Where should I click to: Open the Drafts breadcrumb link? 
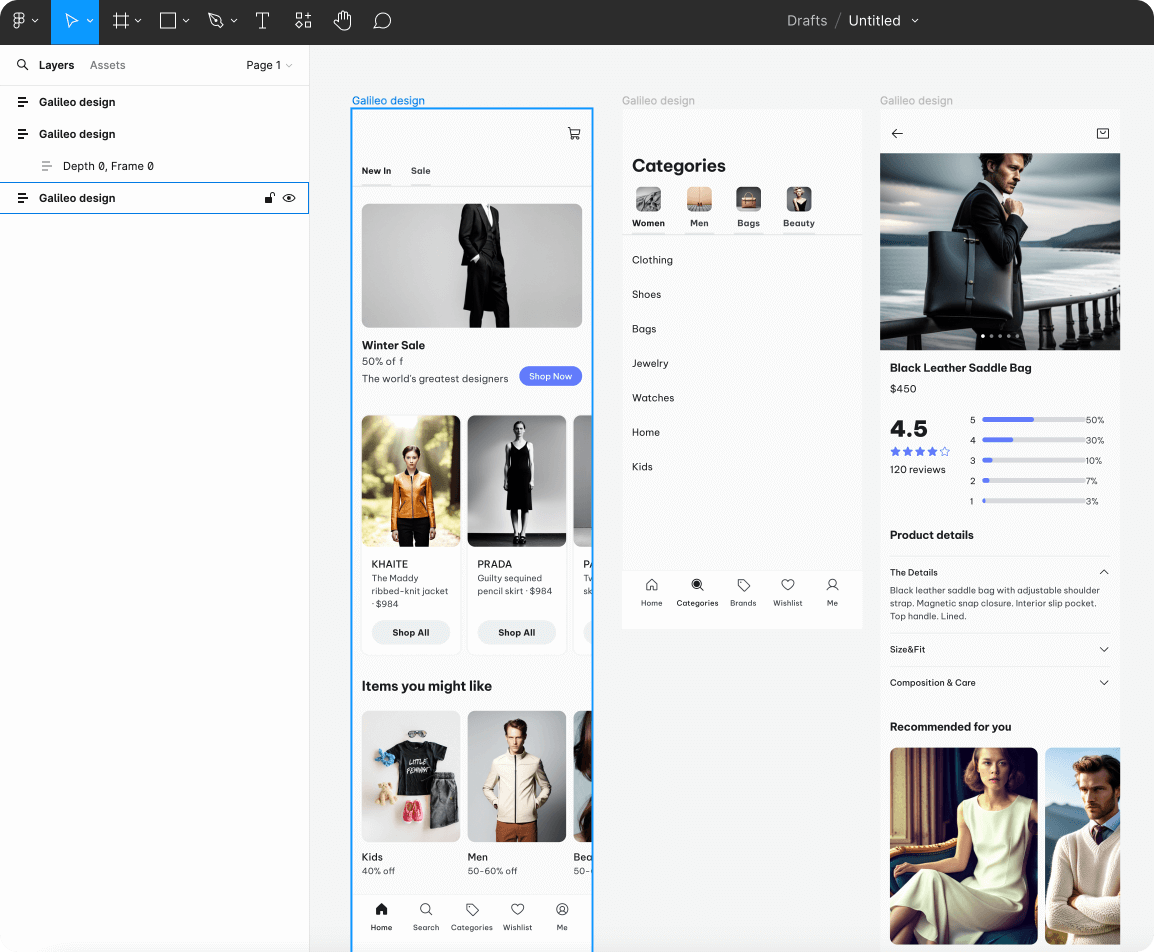tap(806, 21)
